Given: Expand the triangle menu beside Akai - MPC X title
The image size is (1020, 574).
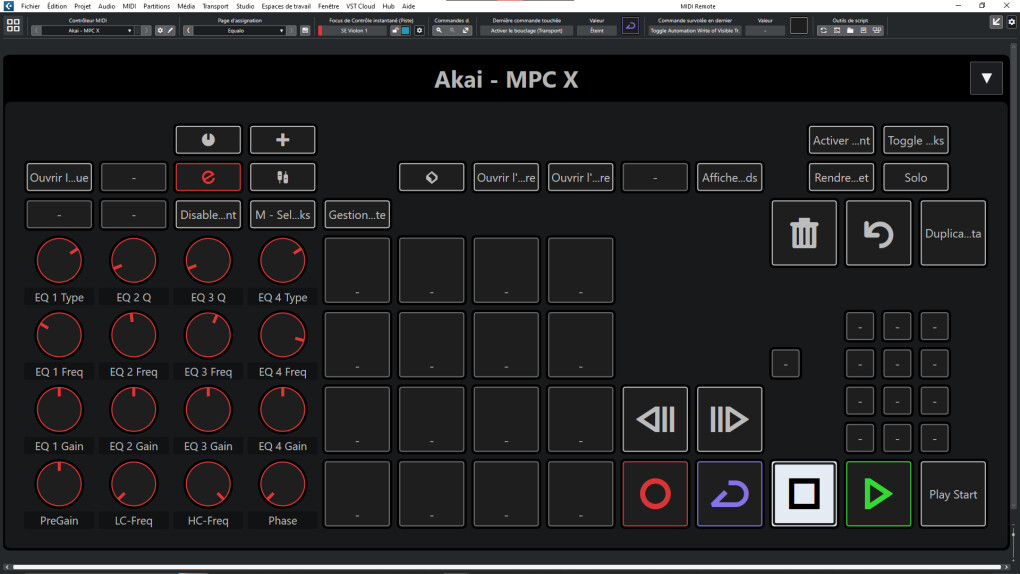Looking at the screenshot, I should pyautogui.click(x=986, y=78).
